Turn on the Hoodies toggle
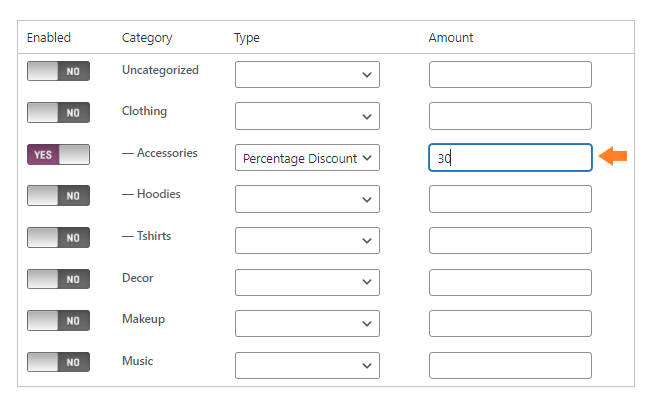This screenshot has width=663, height=408. click(x=58, y=196)
